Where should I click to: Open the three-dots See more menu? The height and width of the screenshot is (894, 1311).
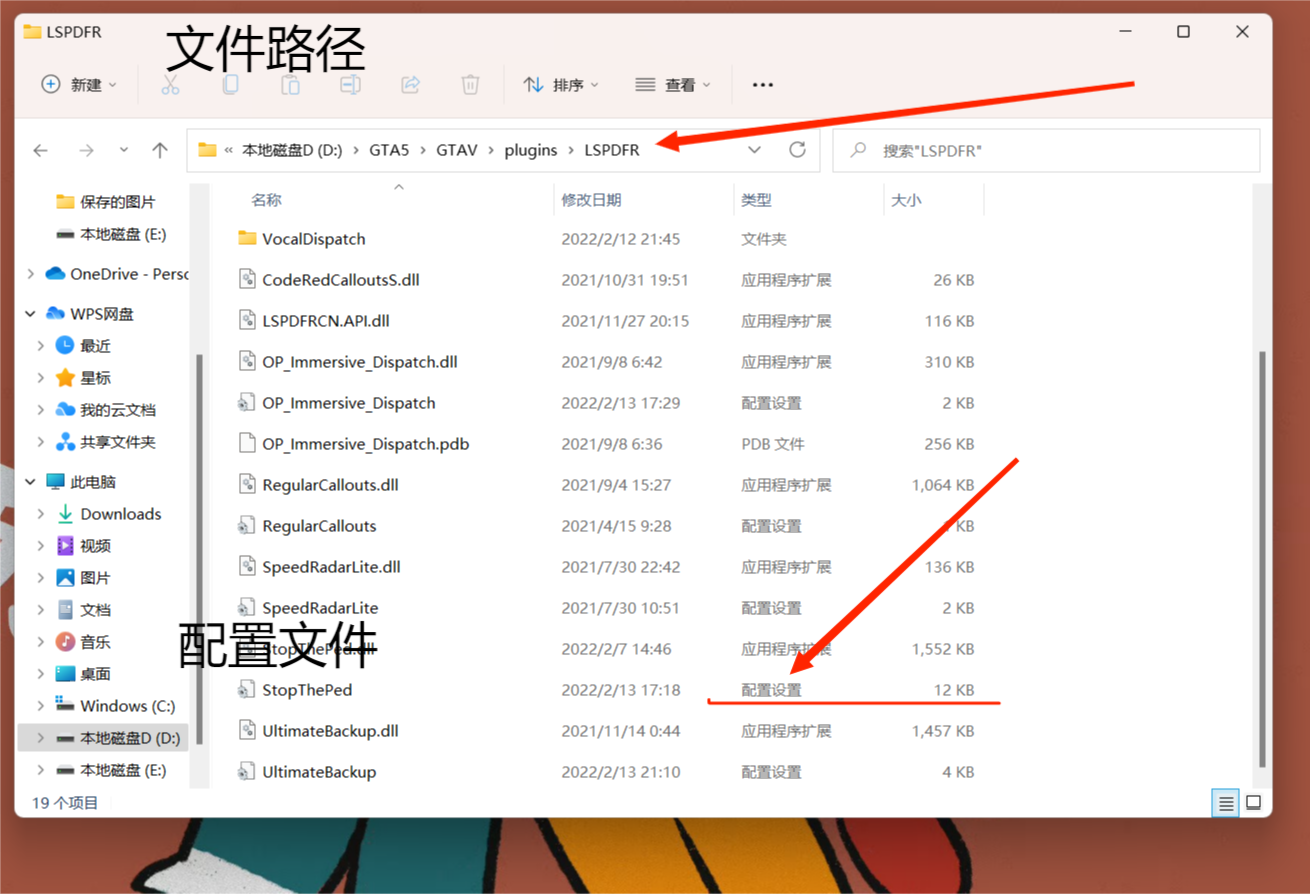[763, 85]
